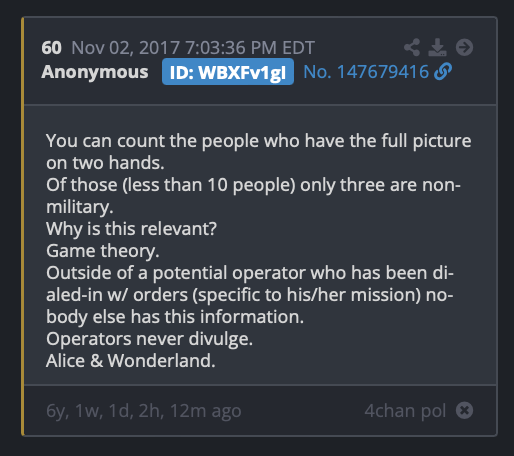This screenshot has width=514, height=456.
Task: Click the Anonymous poster name
Action: (x=95, y=72)
